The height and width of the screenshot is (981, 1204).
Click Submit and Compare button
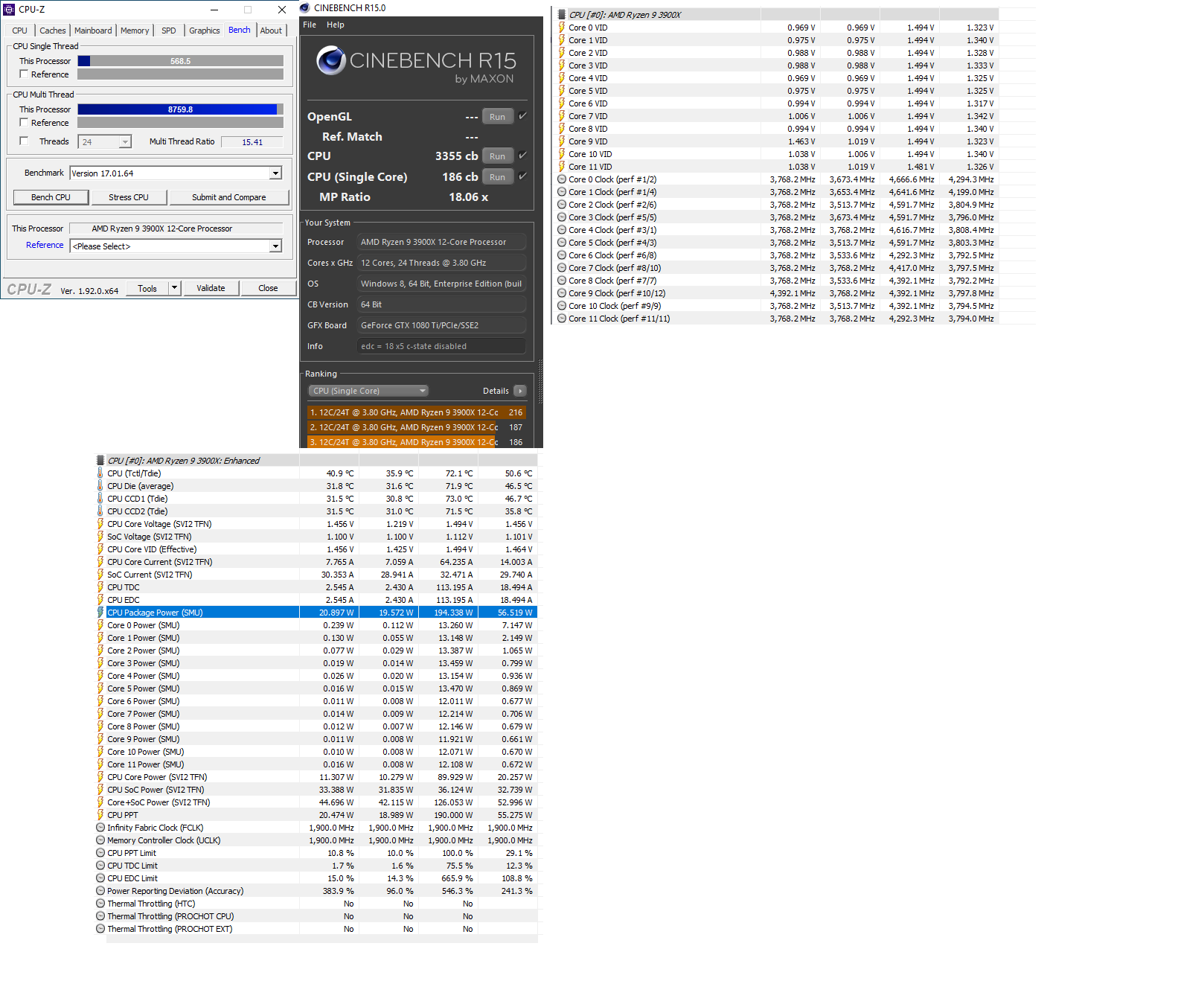pyautogui.click(x=229, y=197)
